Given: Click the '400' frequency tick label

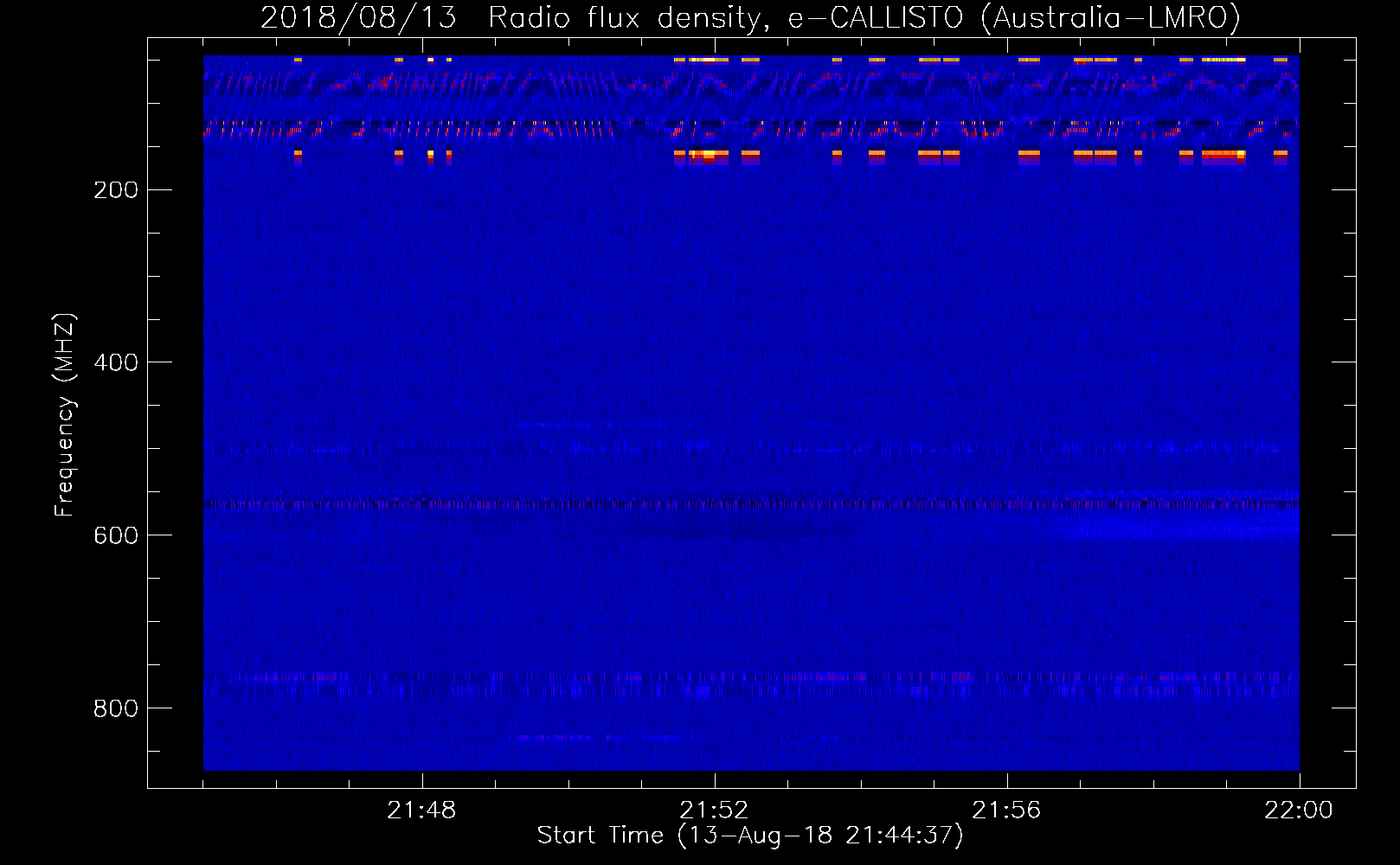Looking at the screenshot, I should (x=116, y=362).
